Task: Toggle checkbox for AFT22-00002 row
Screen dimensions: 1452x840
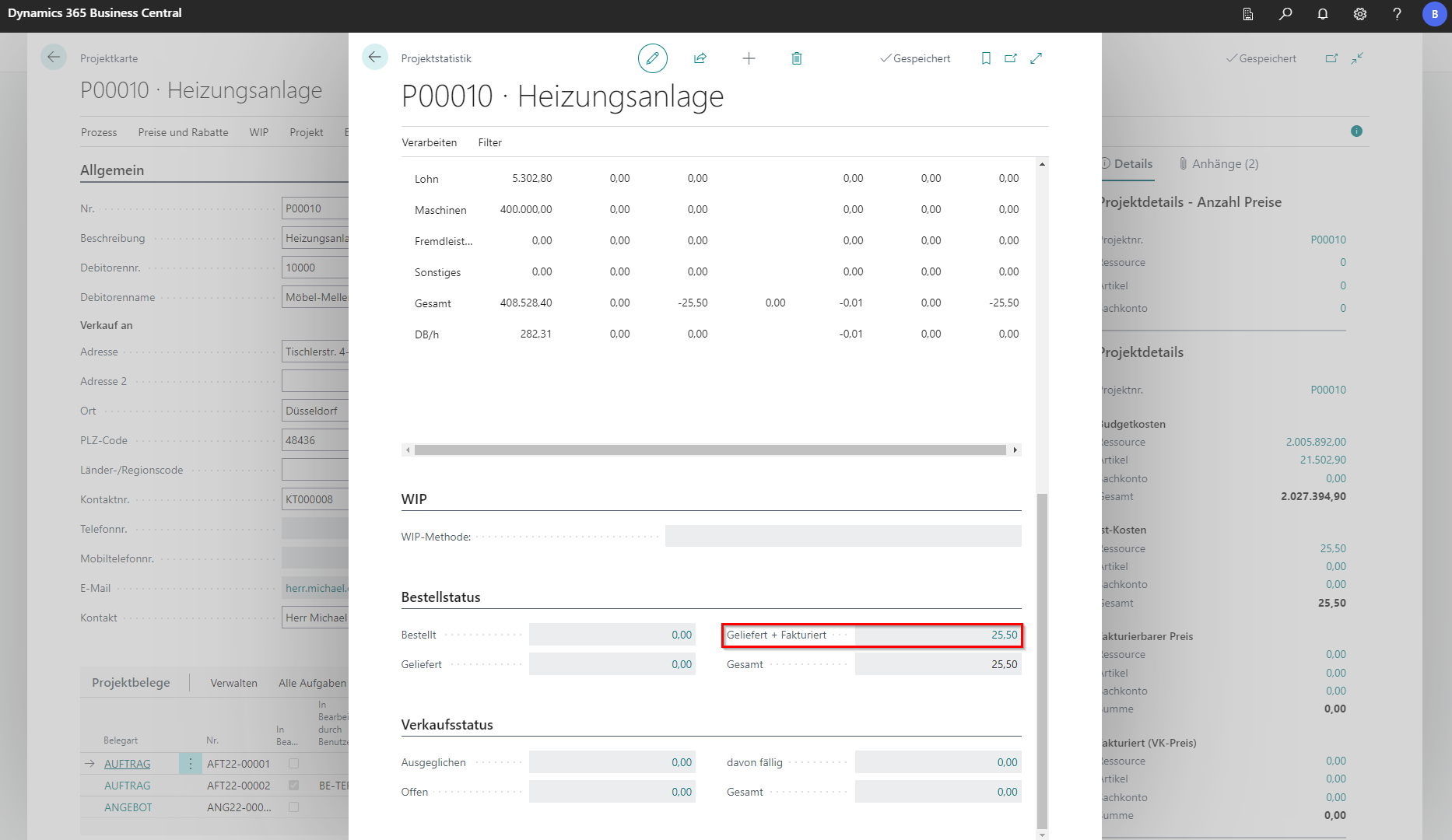Action: click(x=293, y=786)
